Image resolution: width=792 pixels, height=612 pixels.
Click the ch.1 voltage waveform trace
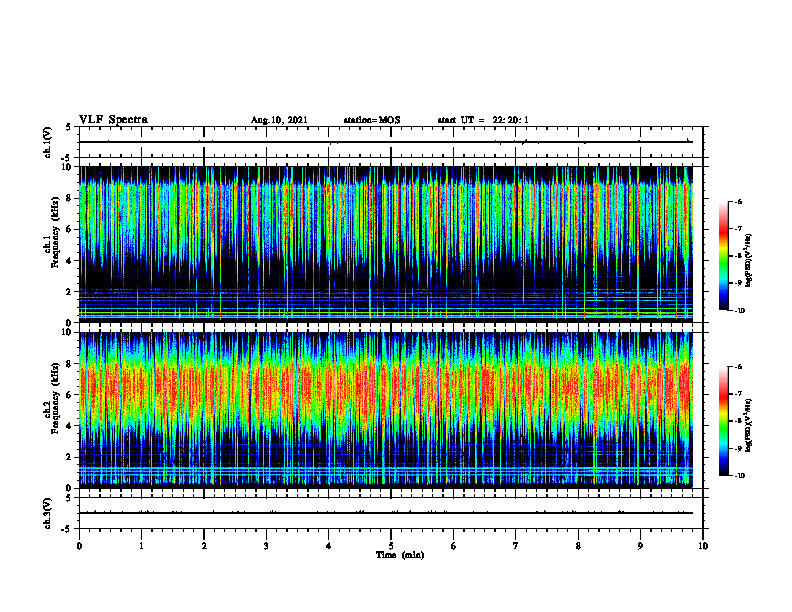point(386,142)
